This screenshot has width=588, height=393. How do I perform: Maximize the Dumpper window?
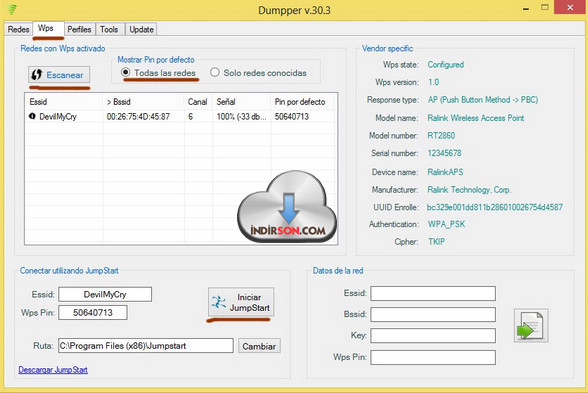click(545, 8)
